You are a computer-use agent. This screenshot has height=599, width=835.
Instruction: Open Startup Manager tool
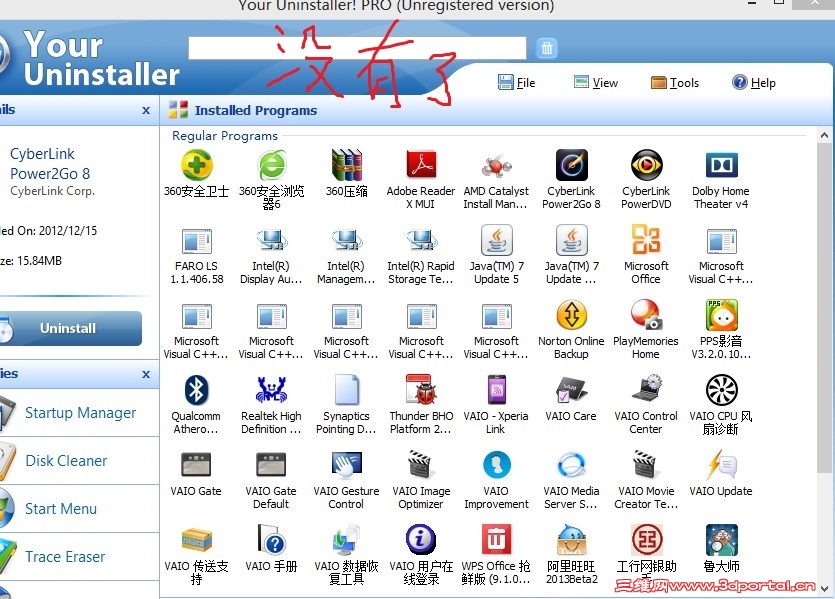pos(79,413)
